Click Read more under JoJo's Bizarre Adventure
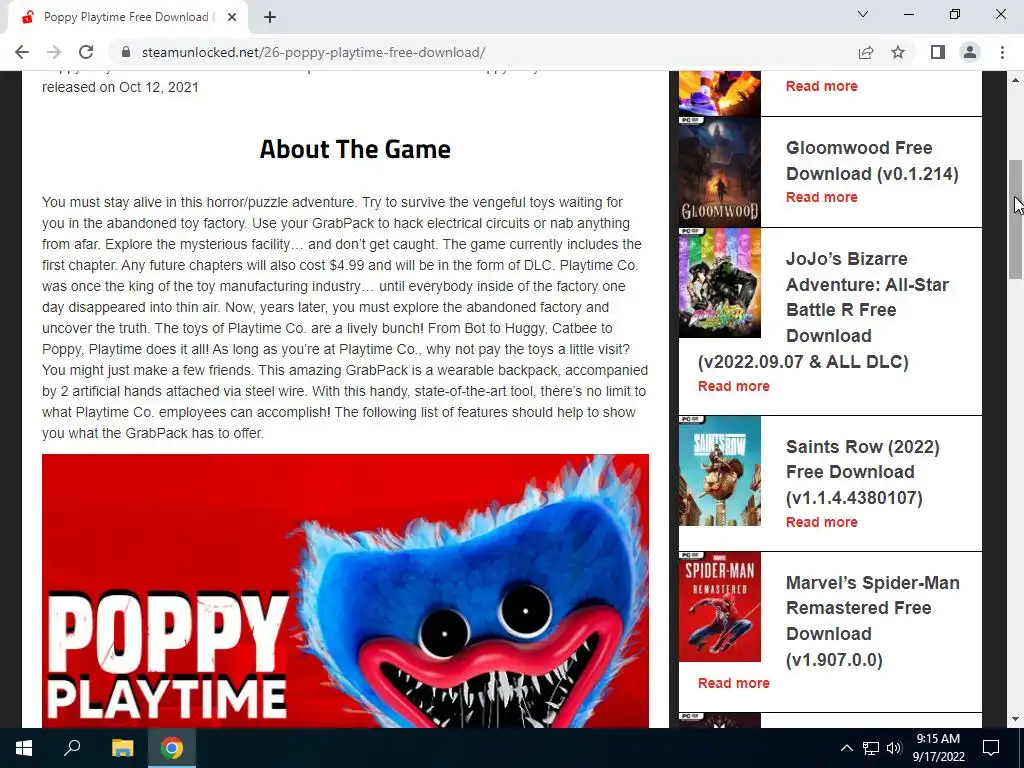 tap(733, 386)
